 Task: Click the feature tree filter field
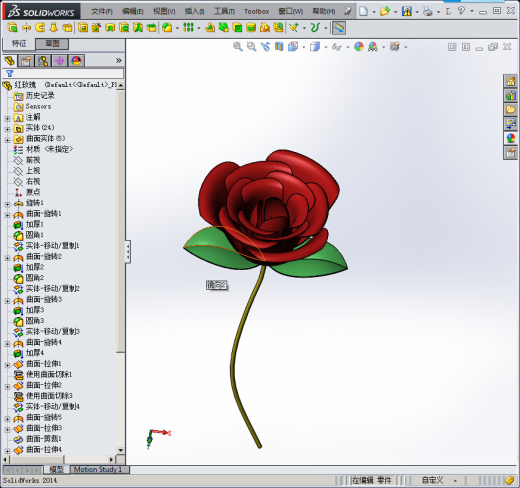point(63,73)
